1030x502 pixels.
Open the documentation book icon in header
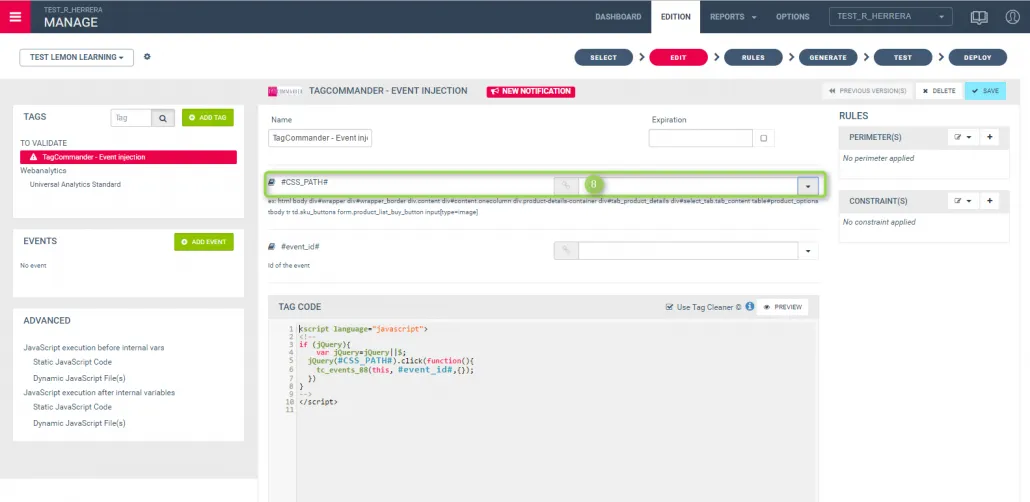[980, 17]
